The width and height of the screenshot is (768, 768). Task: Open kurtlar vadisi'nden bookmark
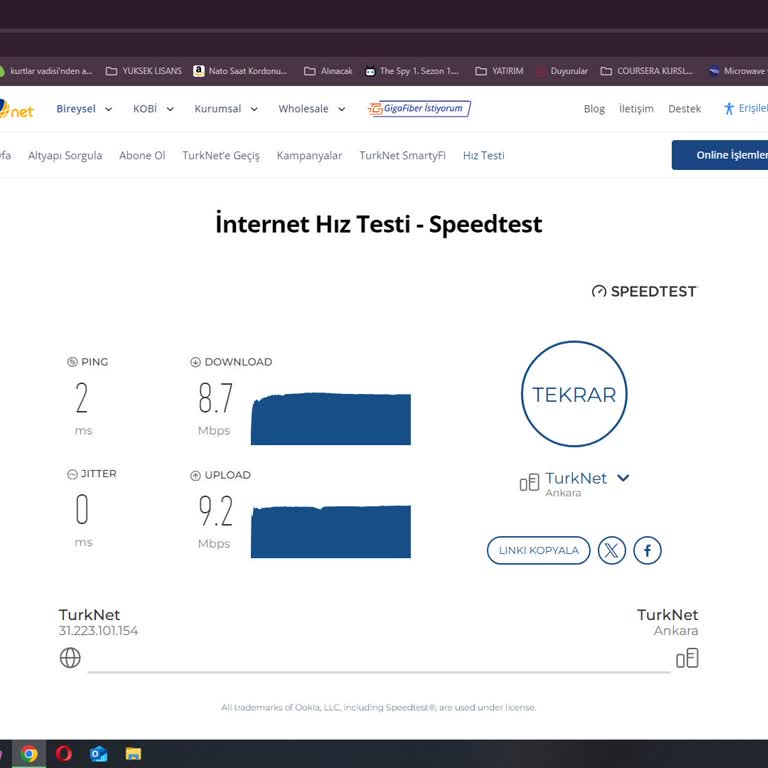(47, 71)
